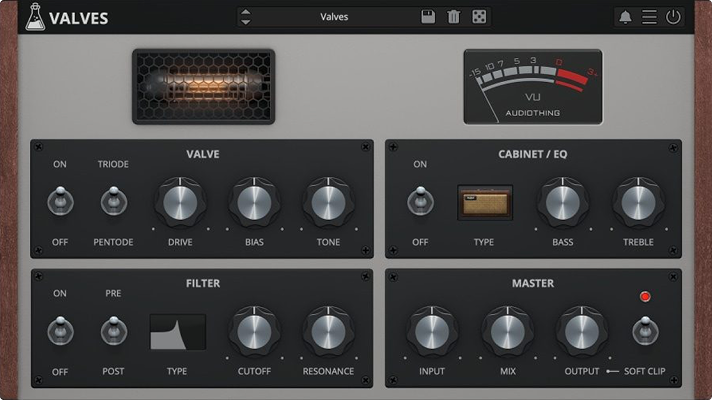Delete the preset with the trash icon
The height and width of the screenshot is (400, 712).
pyautogui.click(x=453, y=17)
